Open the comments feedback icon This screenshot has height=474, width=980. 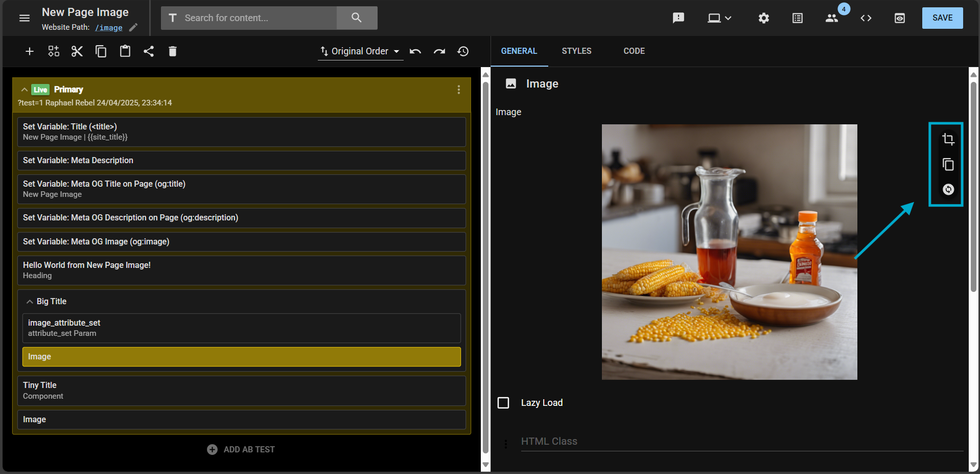[x=678, y=18]
